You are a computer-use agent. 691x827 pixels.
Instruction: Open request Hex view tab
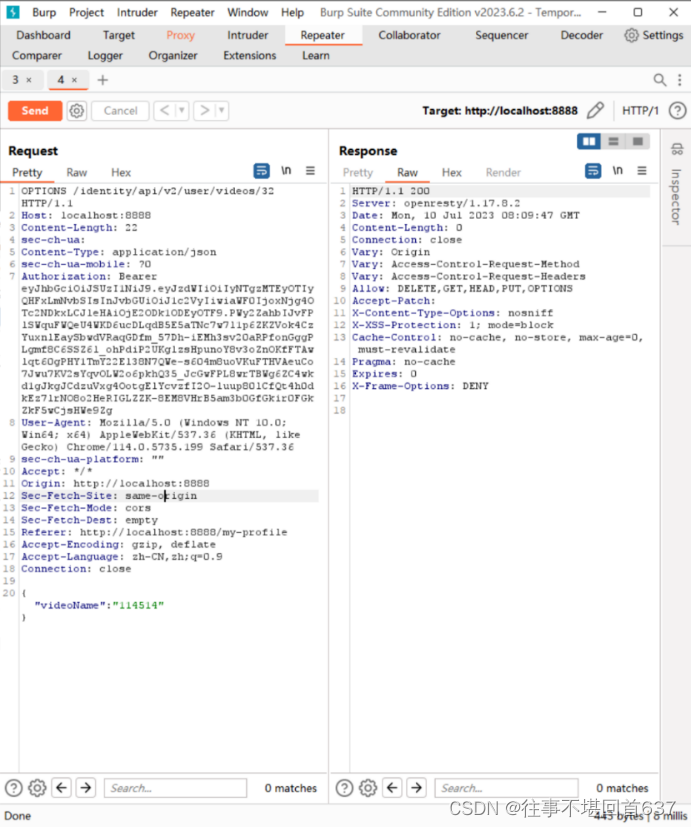121,172
